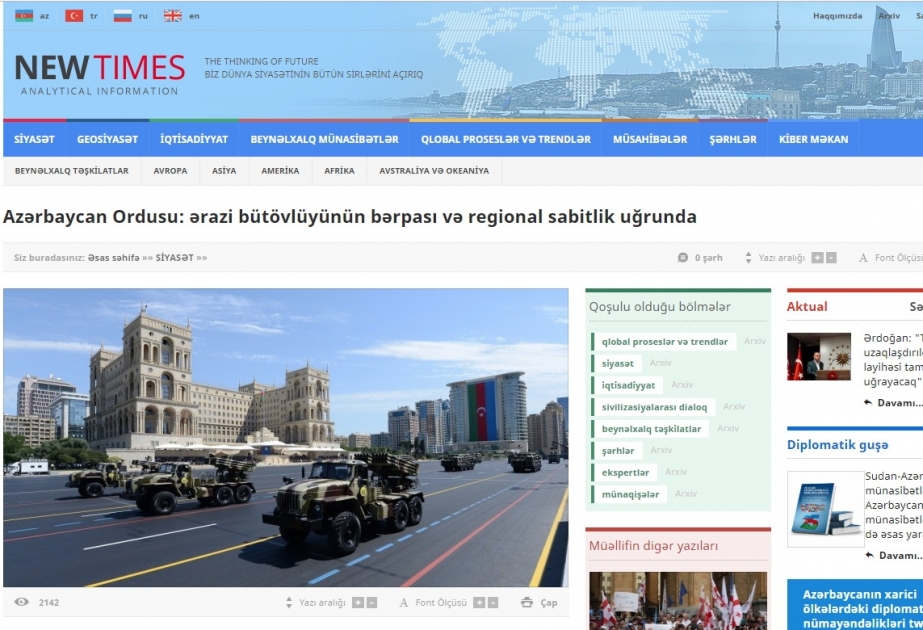Select the ASİYA submenu item
The image size is (923, 630).
coord(224,171)
